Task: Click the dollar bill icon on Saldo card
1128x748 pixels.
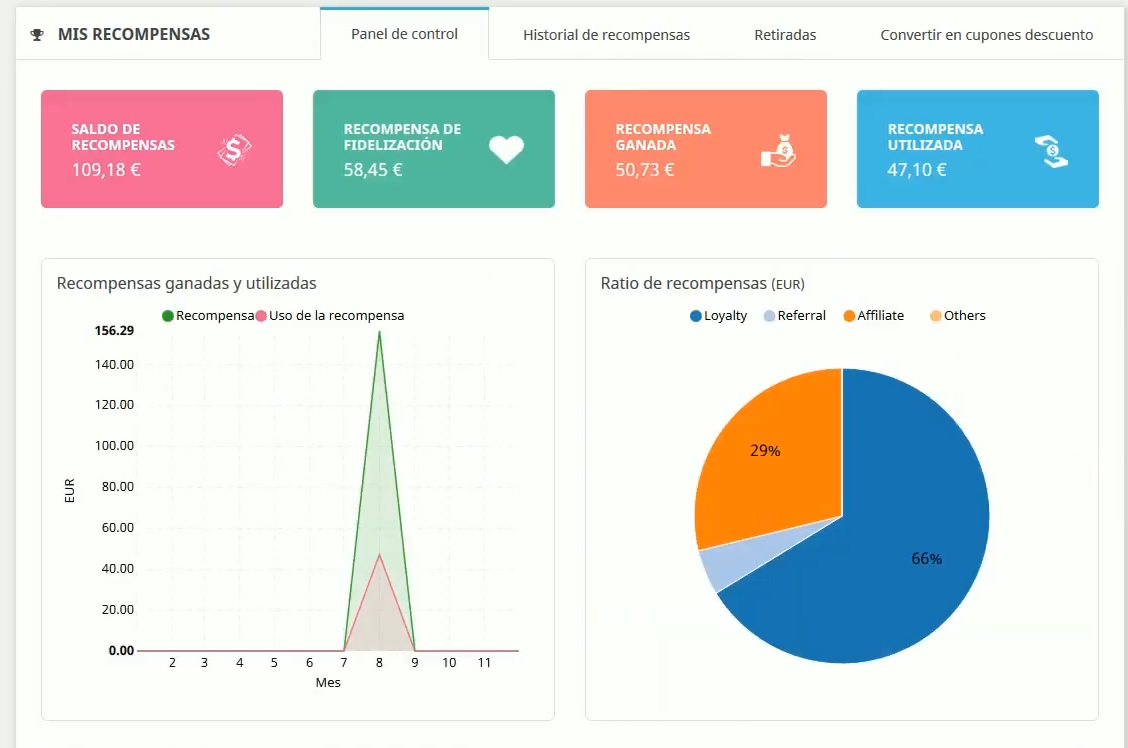Action: [x=234, y=150]
